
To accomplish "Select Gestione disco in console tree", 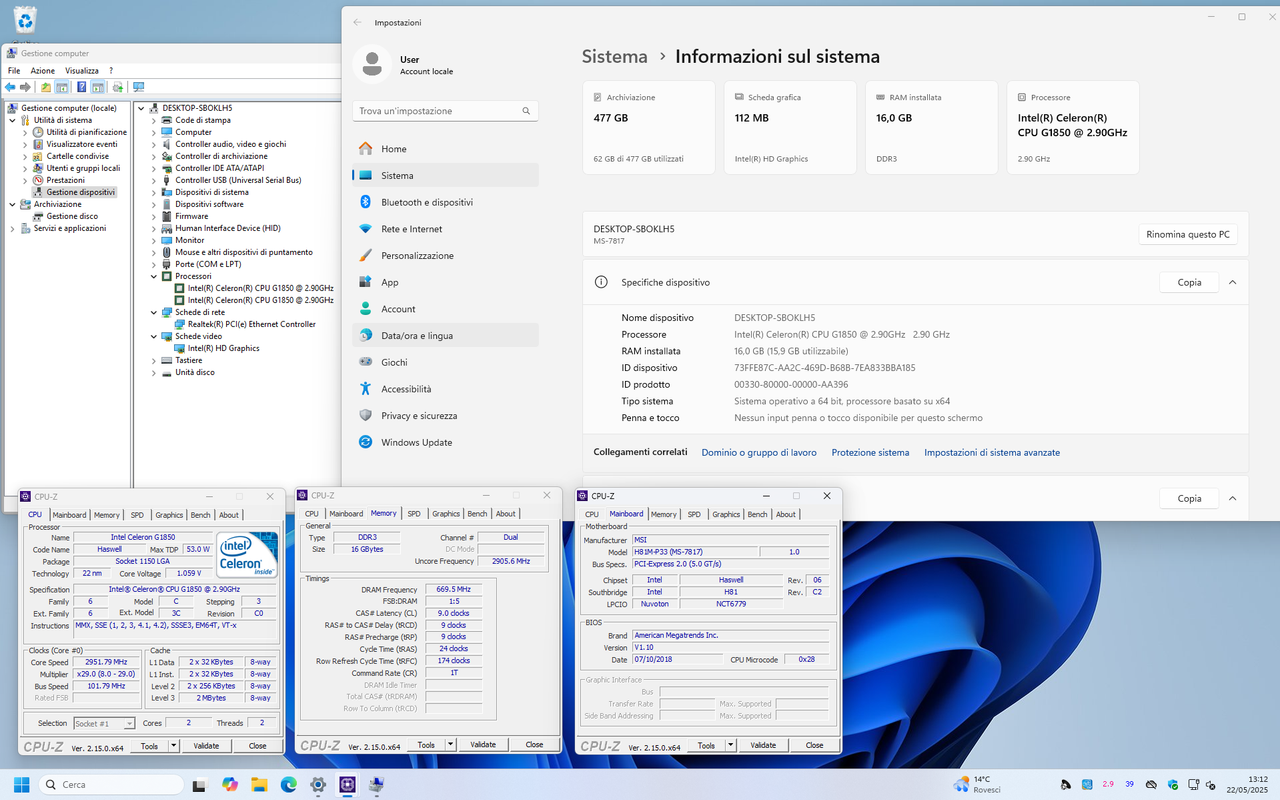I will (x=72, y=216).
